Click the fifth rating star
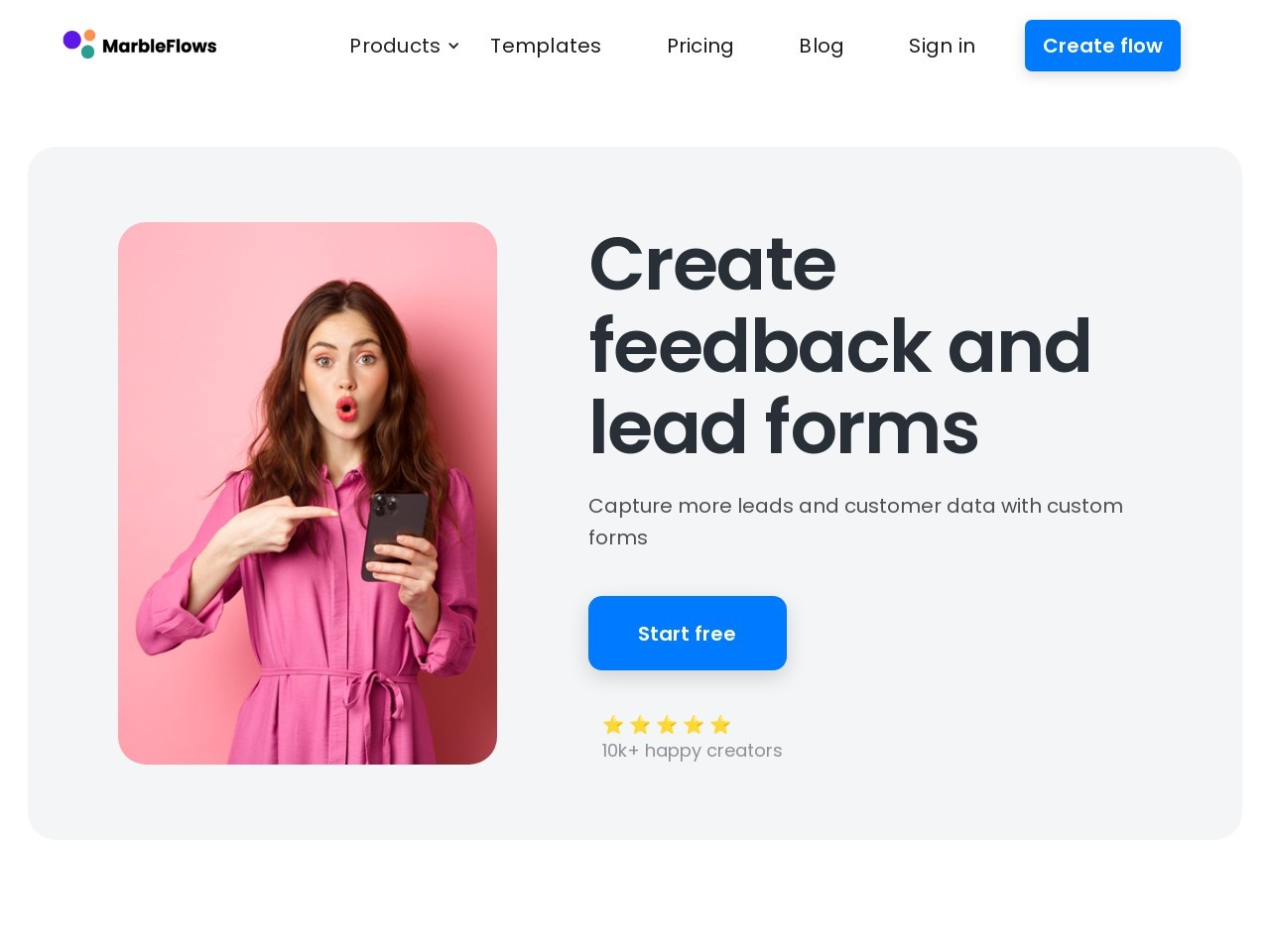 coord(720,725)
